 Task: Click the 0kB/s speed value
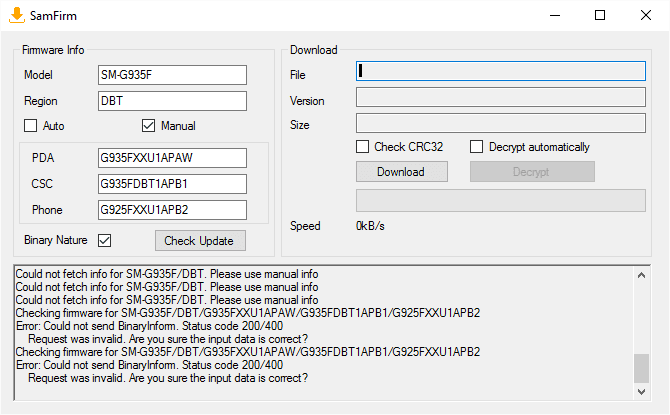[370, 226]
